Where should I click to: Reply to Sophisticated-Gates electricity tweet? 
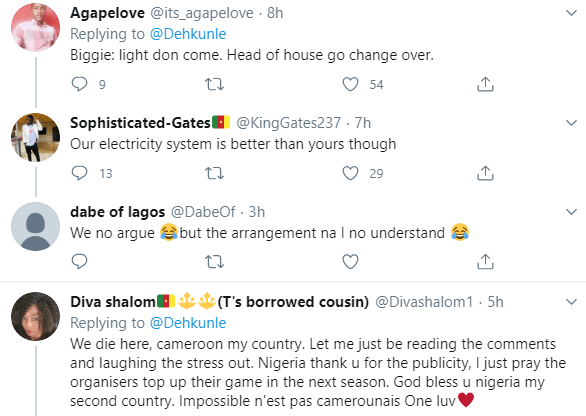79,173
